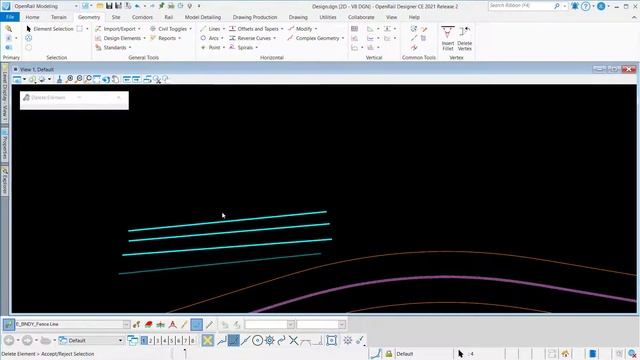This screenshot has height=360, width=640.
Task: Expand the Design Elements dropdown
Action: (120, 38)
